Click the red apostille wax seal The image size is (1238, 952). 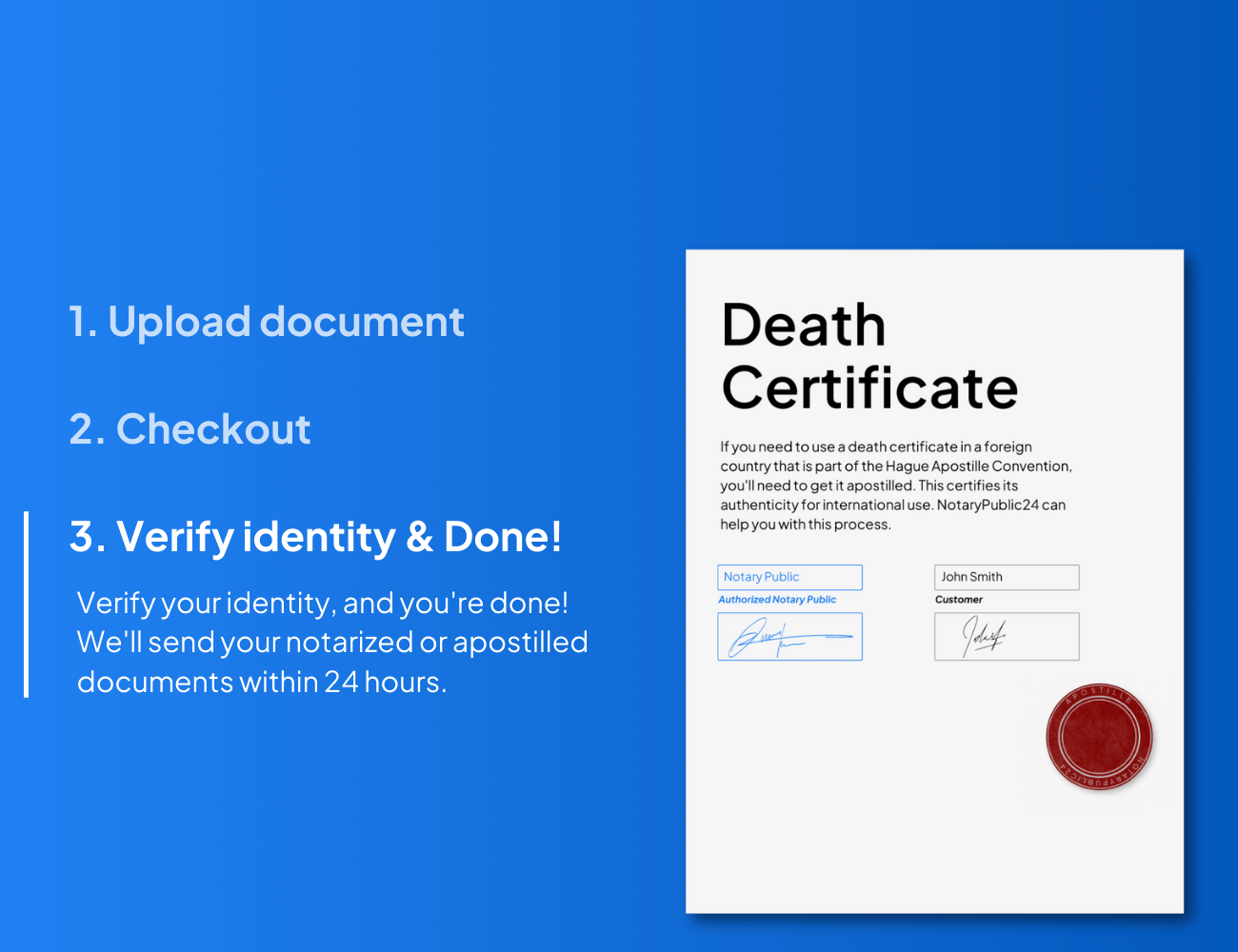coord(1099,738)
